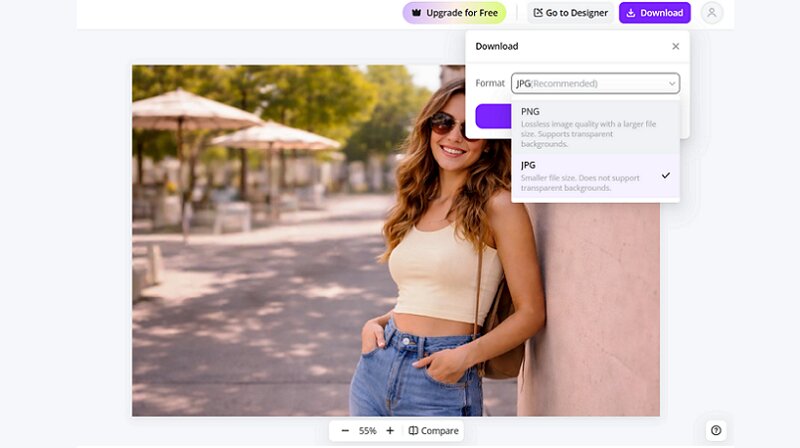
Task: Click the zoom out minus icon
Action: click(x=345, y=431)
